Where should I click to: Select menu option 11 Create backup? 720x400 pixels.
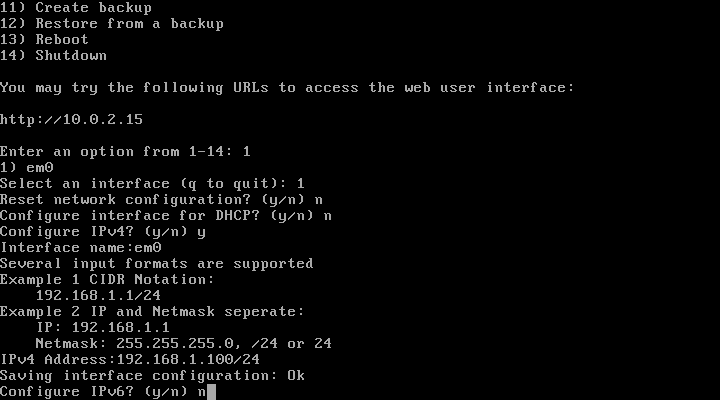coord(76,7)
